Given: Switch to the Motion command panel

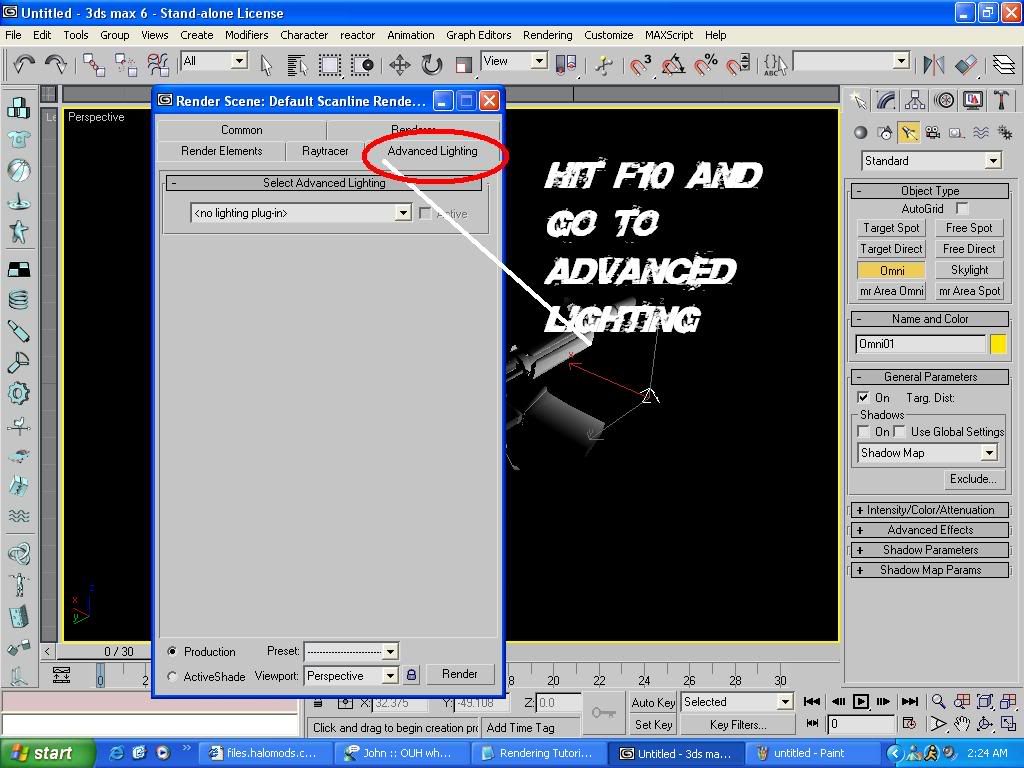Looking at the screenshot, I should pyautogui.click(x=944, y=100).
